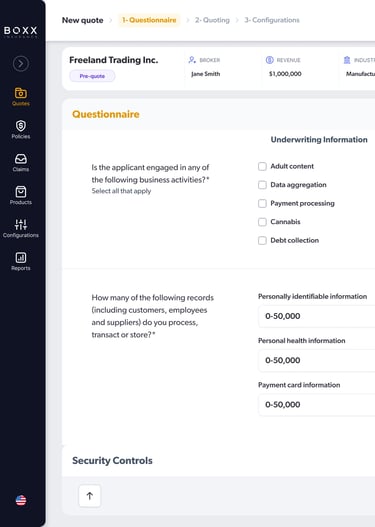Click the Security Controls heading
Screen dimensions: 375x527
[x=112, y=460]
